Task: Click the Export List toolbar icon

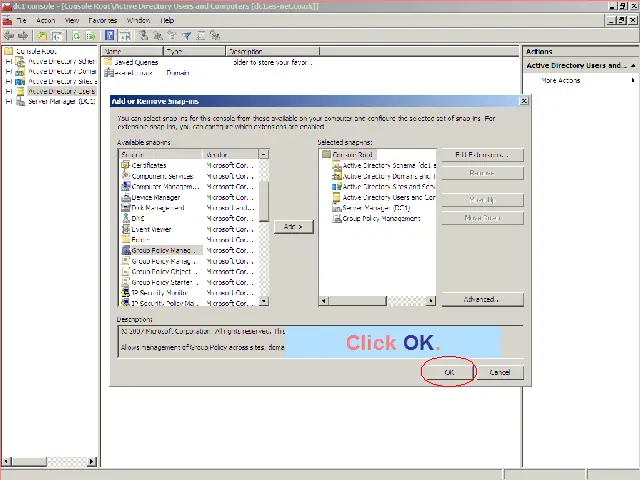Action: pyautogui.click(x=90, y=36)
